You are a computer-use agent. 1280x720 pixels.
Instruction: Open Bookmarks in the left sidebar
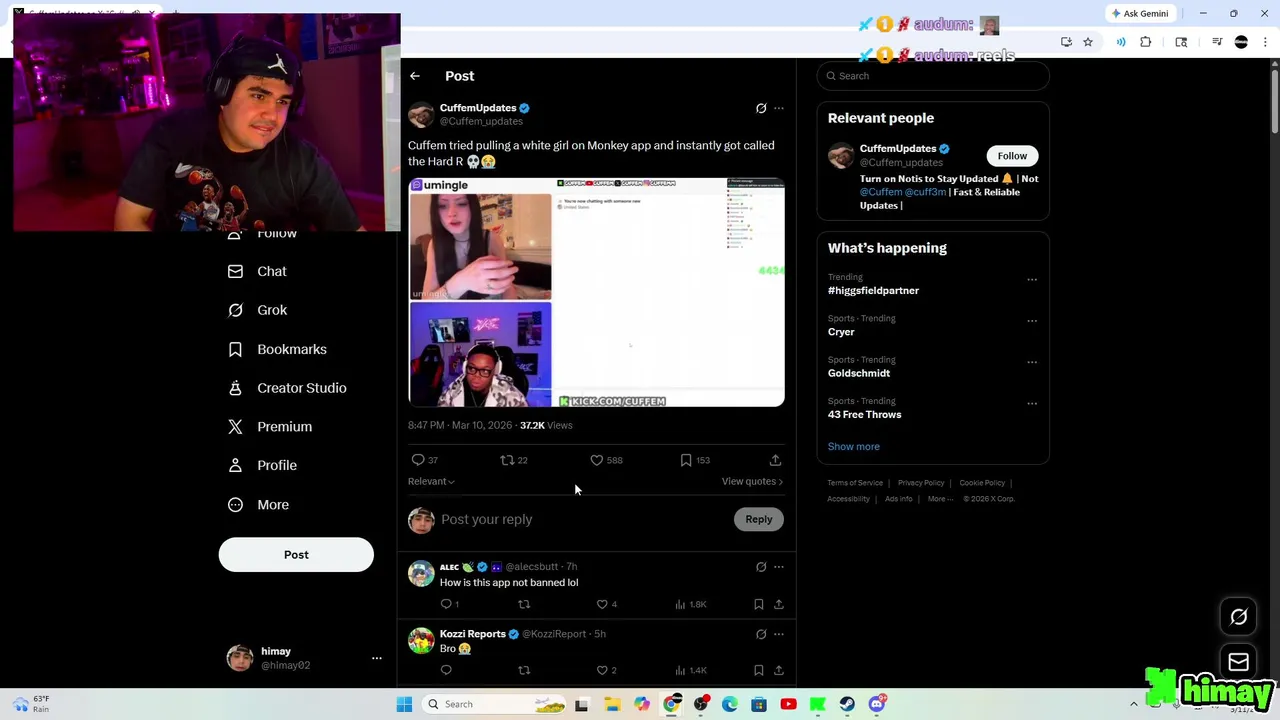click(x=277, y=349)
